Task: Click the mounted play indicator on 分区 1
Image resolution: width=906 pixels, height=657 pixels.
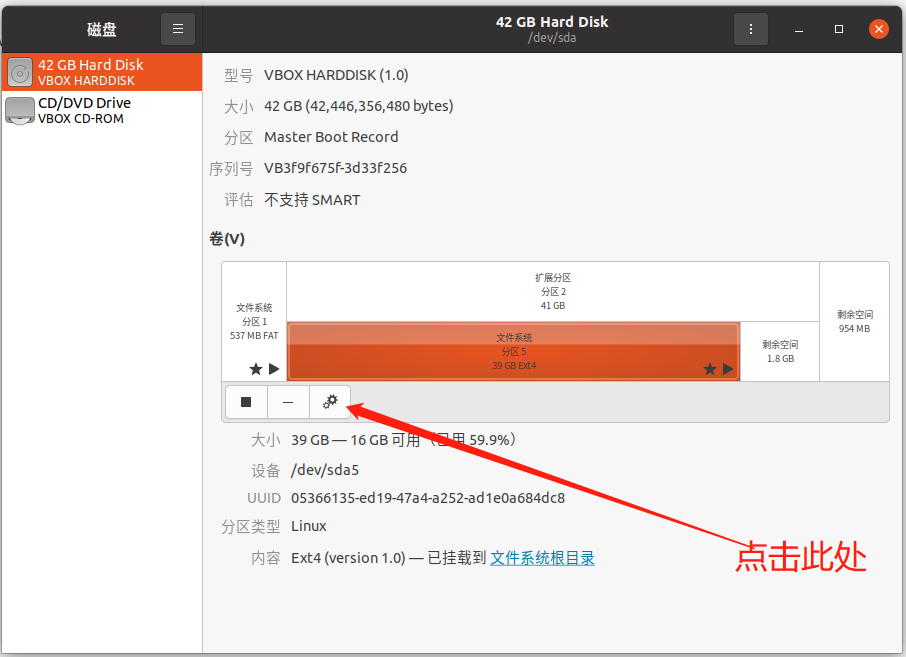Action: pos(272,368)
